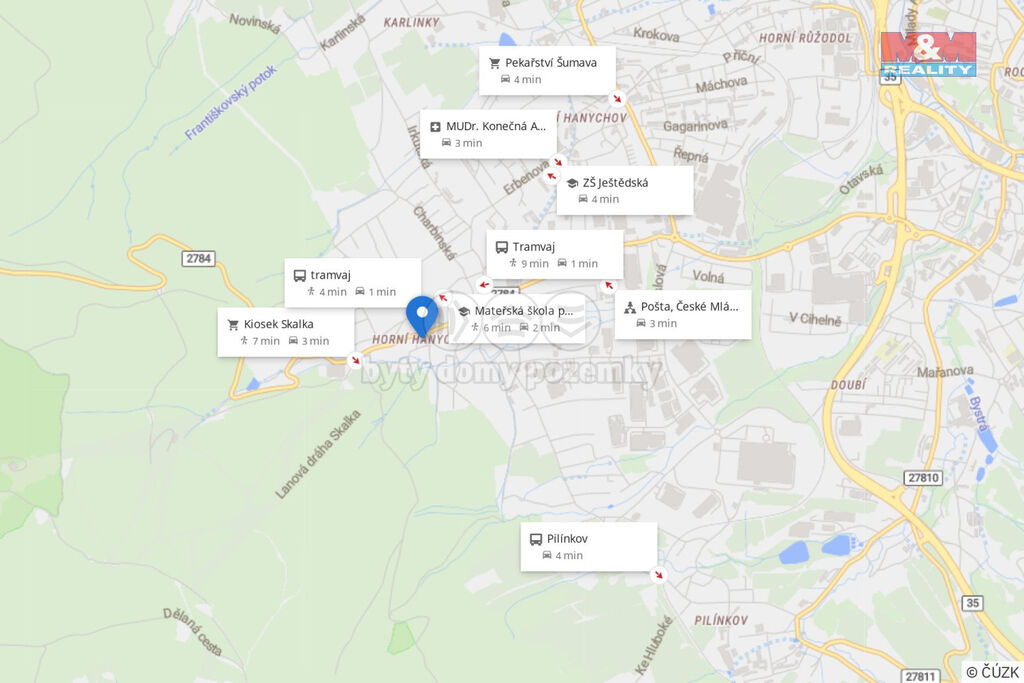Open the Pekařství Šumava info card
This screenshot has width=1024, height=683.
[547, 71]
